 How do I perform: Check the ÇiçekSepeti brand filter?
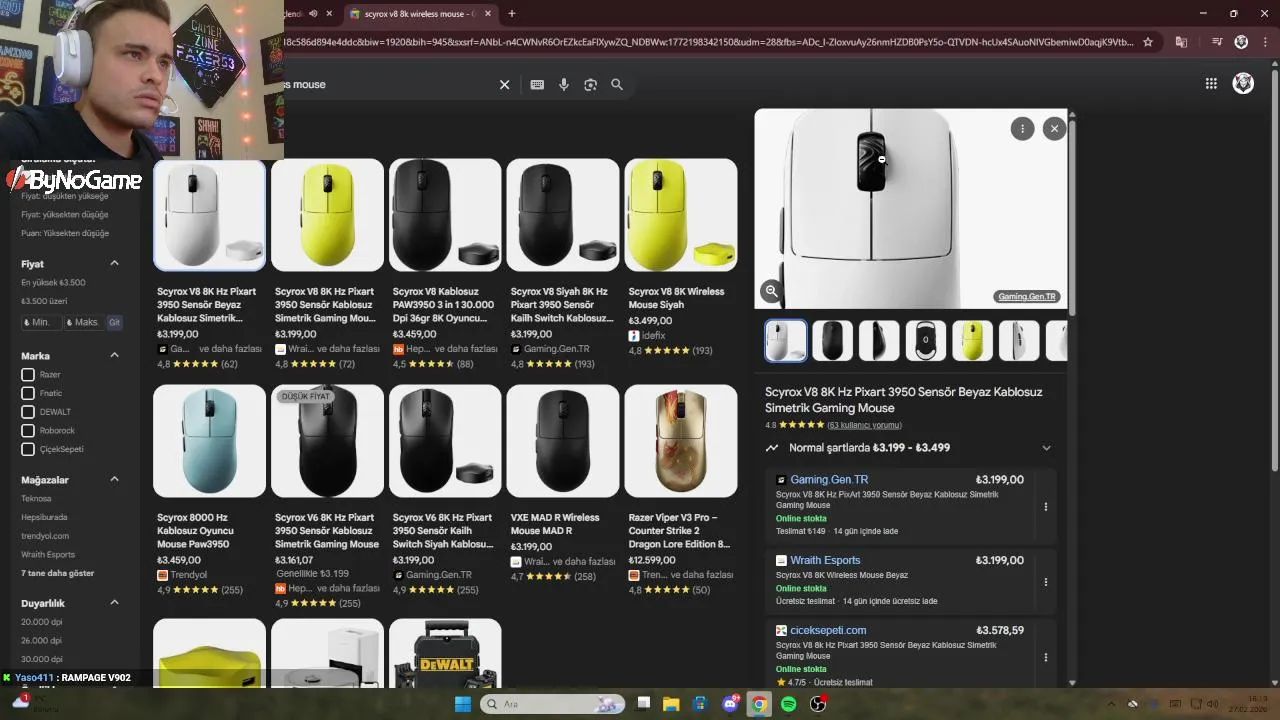pos(28,449)
